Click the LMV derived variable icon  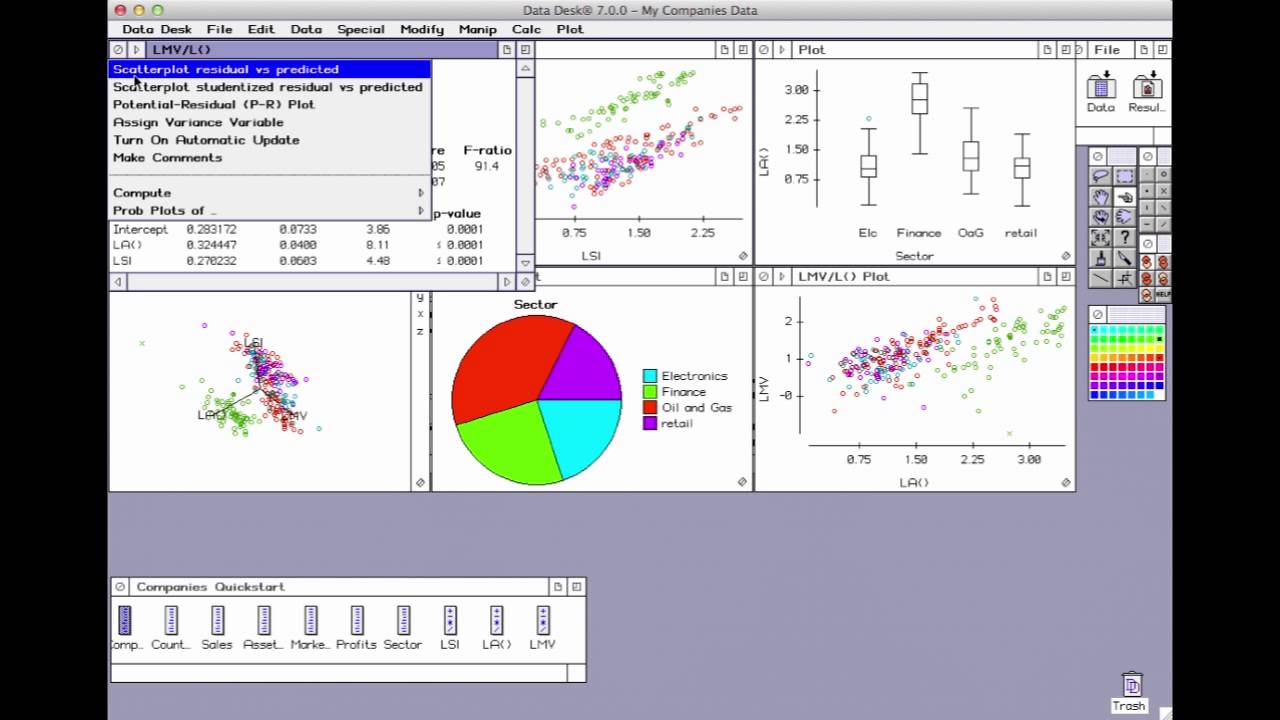pos(543,620)
